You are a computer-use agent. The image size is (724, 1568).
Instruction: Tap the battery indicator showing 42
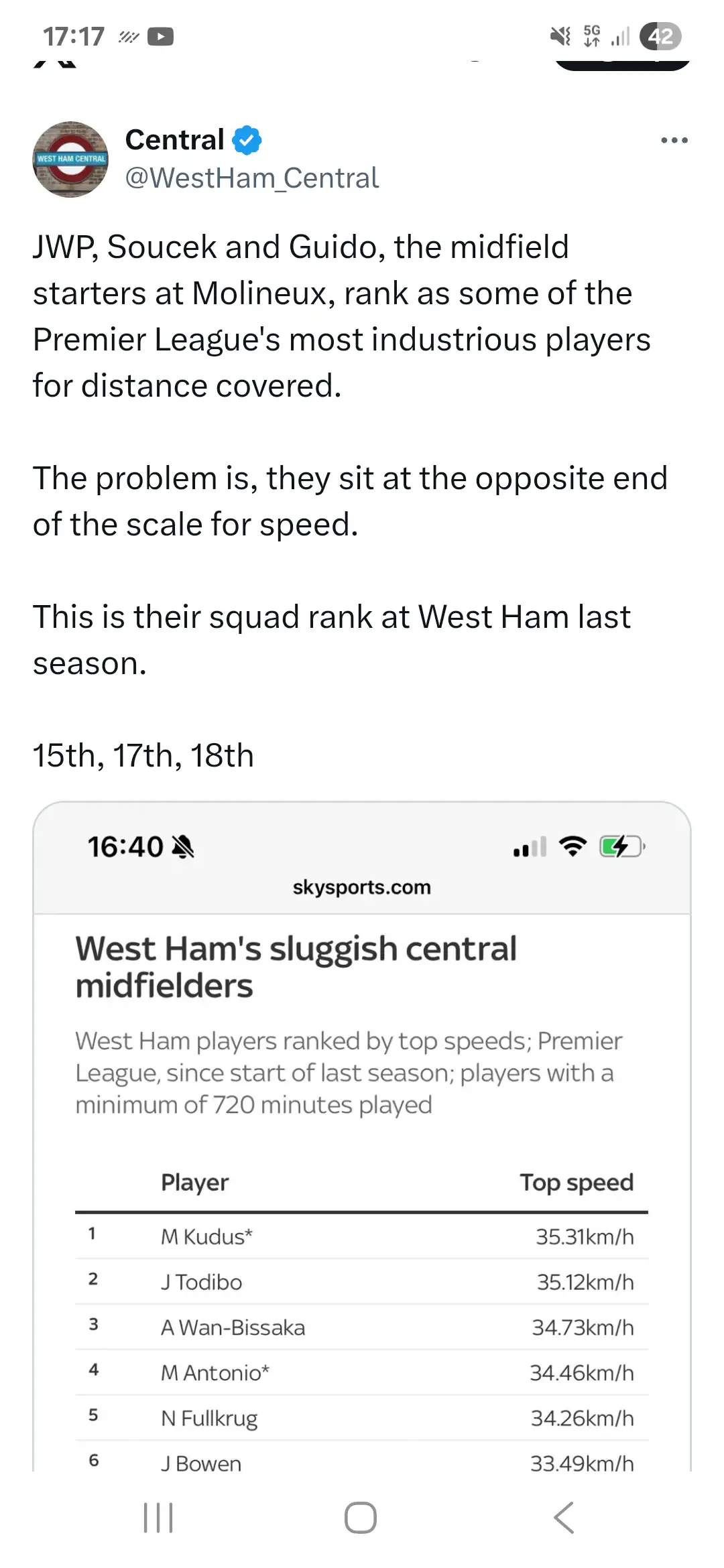(660, 36)
